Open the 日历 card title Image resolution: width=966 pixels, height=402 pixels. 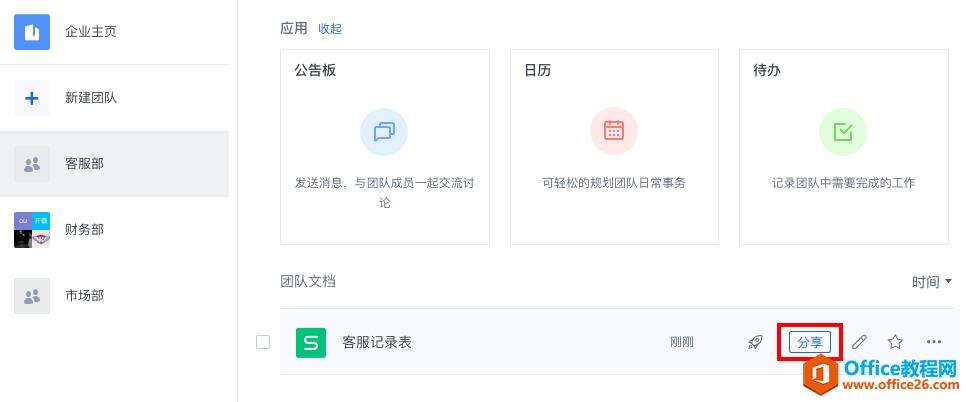pos(537,70)
